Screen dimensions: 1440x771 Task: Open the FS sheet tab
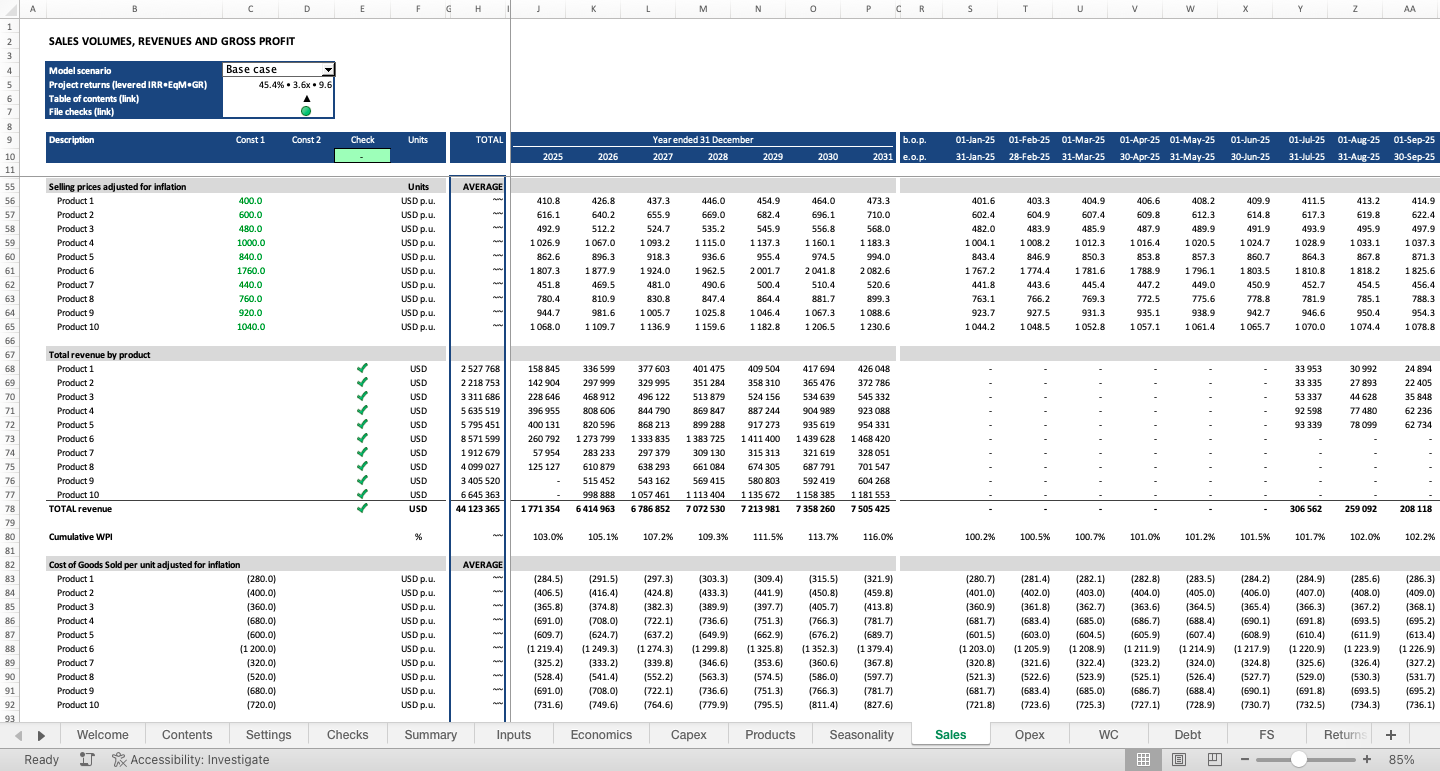tap(1267, 735)
